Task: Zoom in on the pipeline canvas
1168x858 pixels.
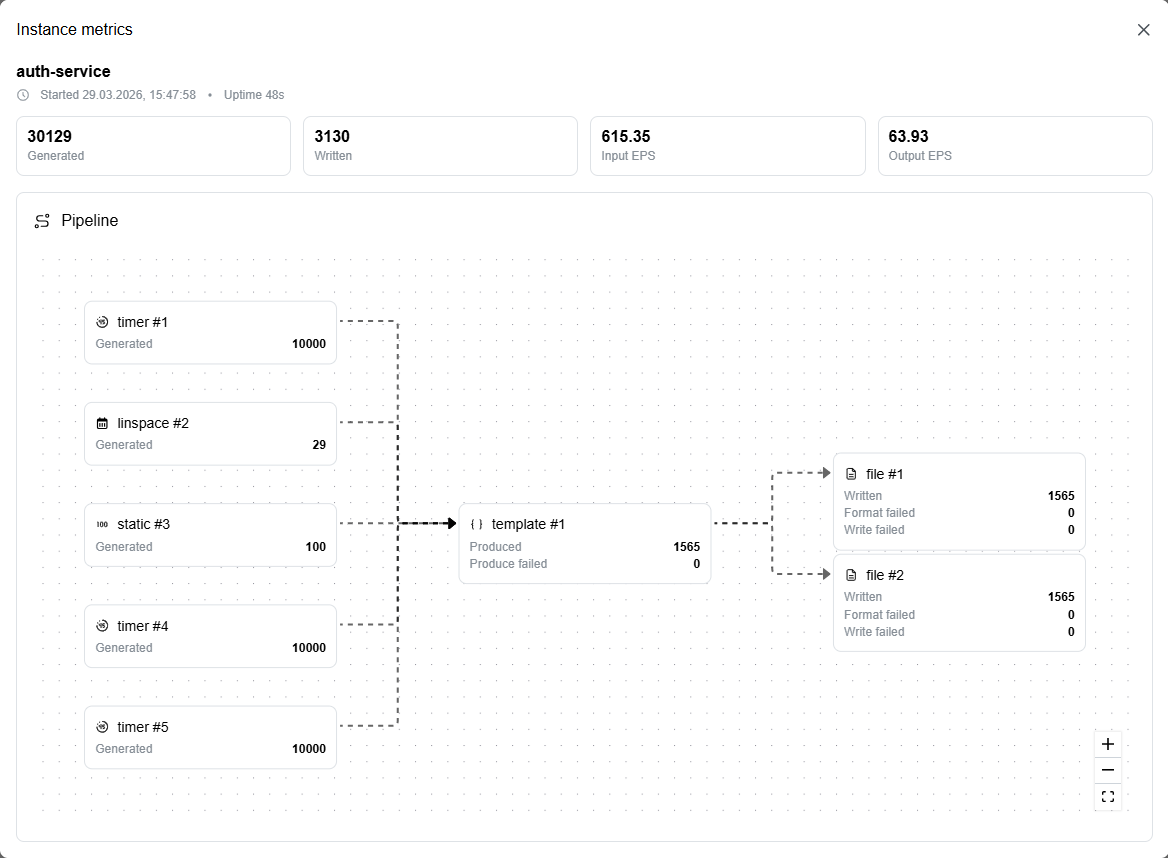Action: pyautogui.click(x=1108, y=744)
